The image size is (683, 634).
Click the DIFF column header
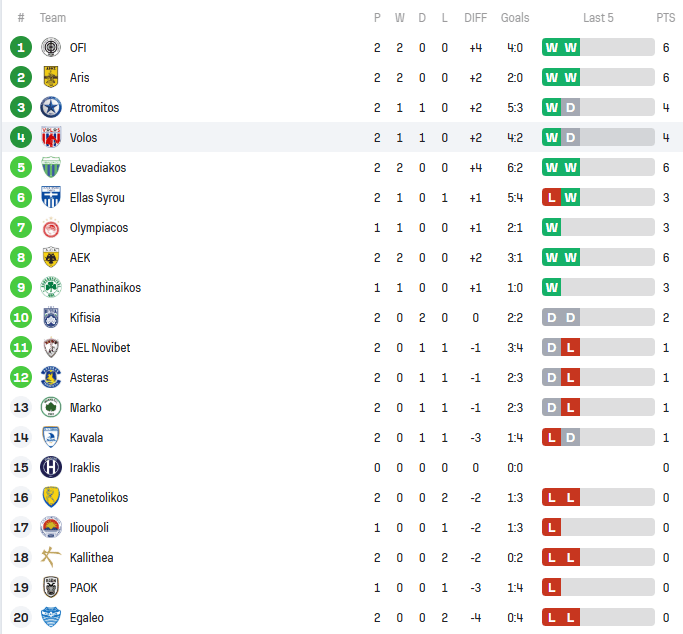click(x=476, y=18)
